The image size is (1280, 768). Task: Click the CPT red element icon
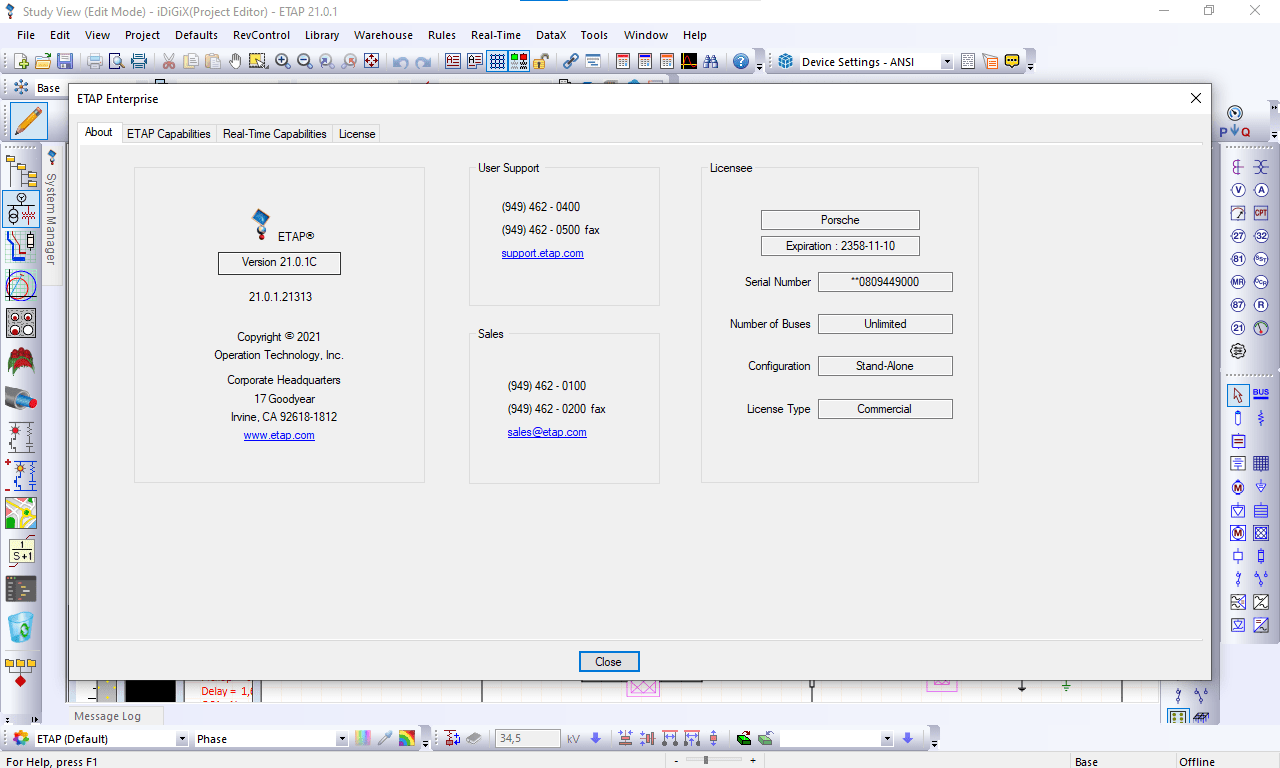click(1261, 213)
